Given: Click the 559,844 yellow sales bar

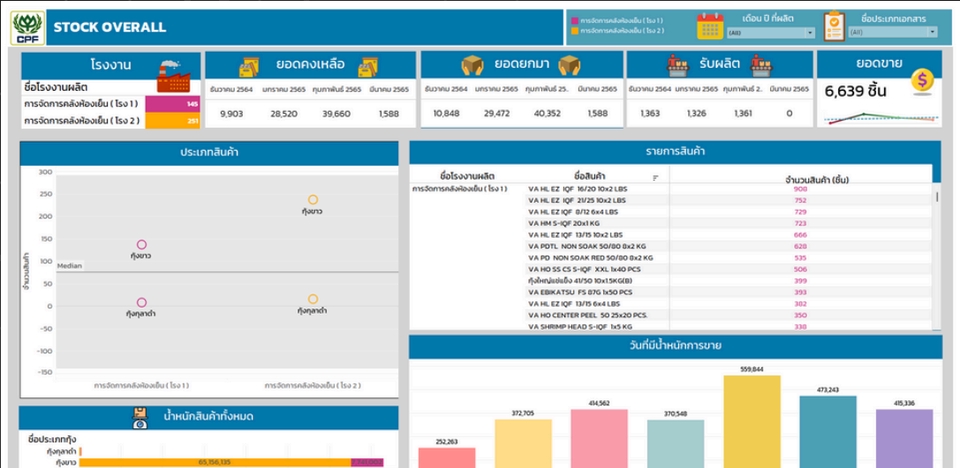Looking at the screenshot, I should tap(752, 421).
